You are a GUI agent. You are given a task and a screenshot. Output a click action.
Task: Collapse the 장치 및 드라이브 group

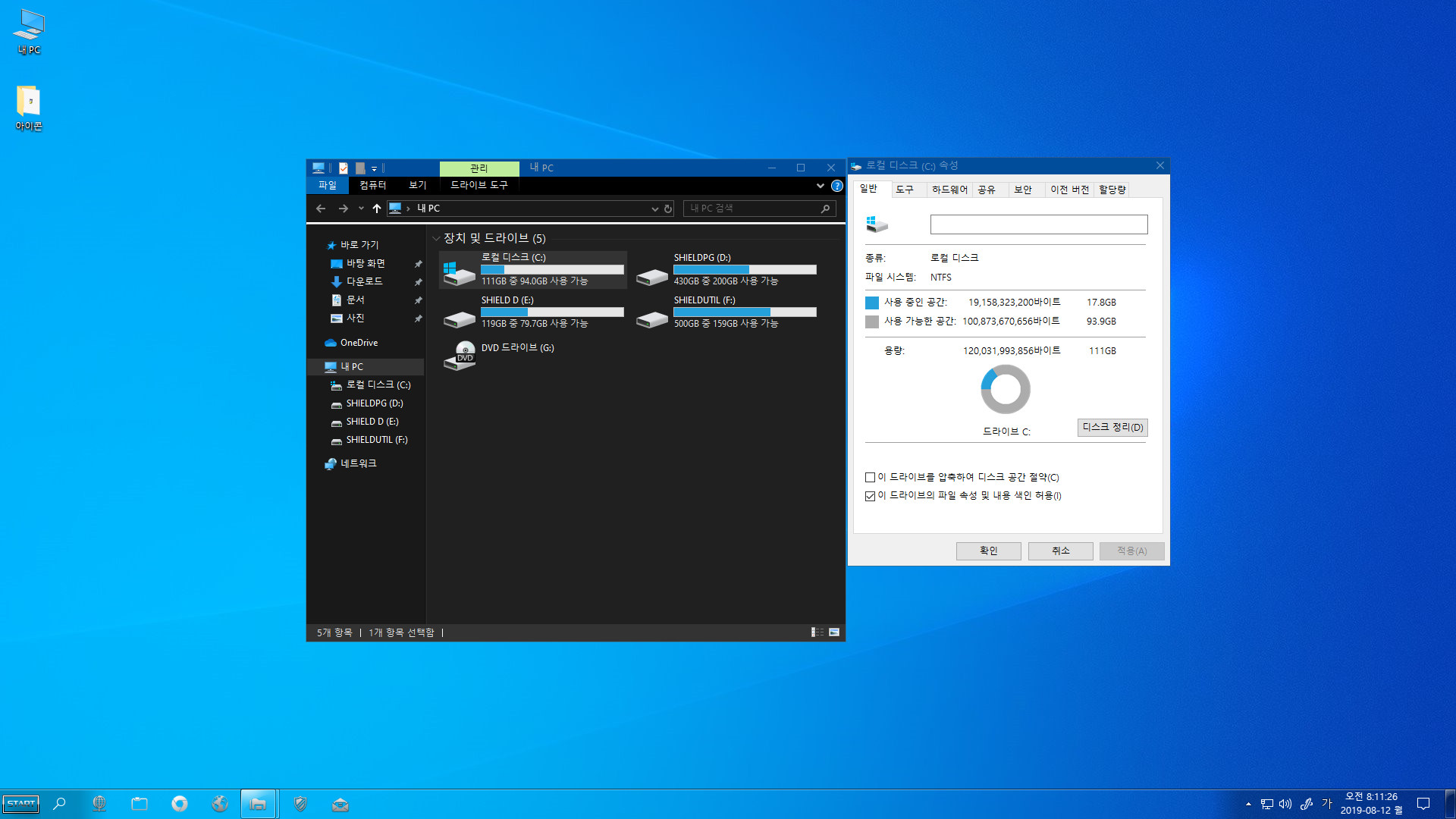click(x=436, y=238)
